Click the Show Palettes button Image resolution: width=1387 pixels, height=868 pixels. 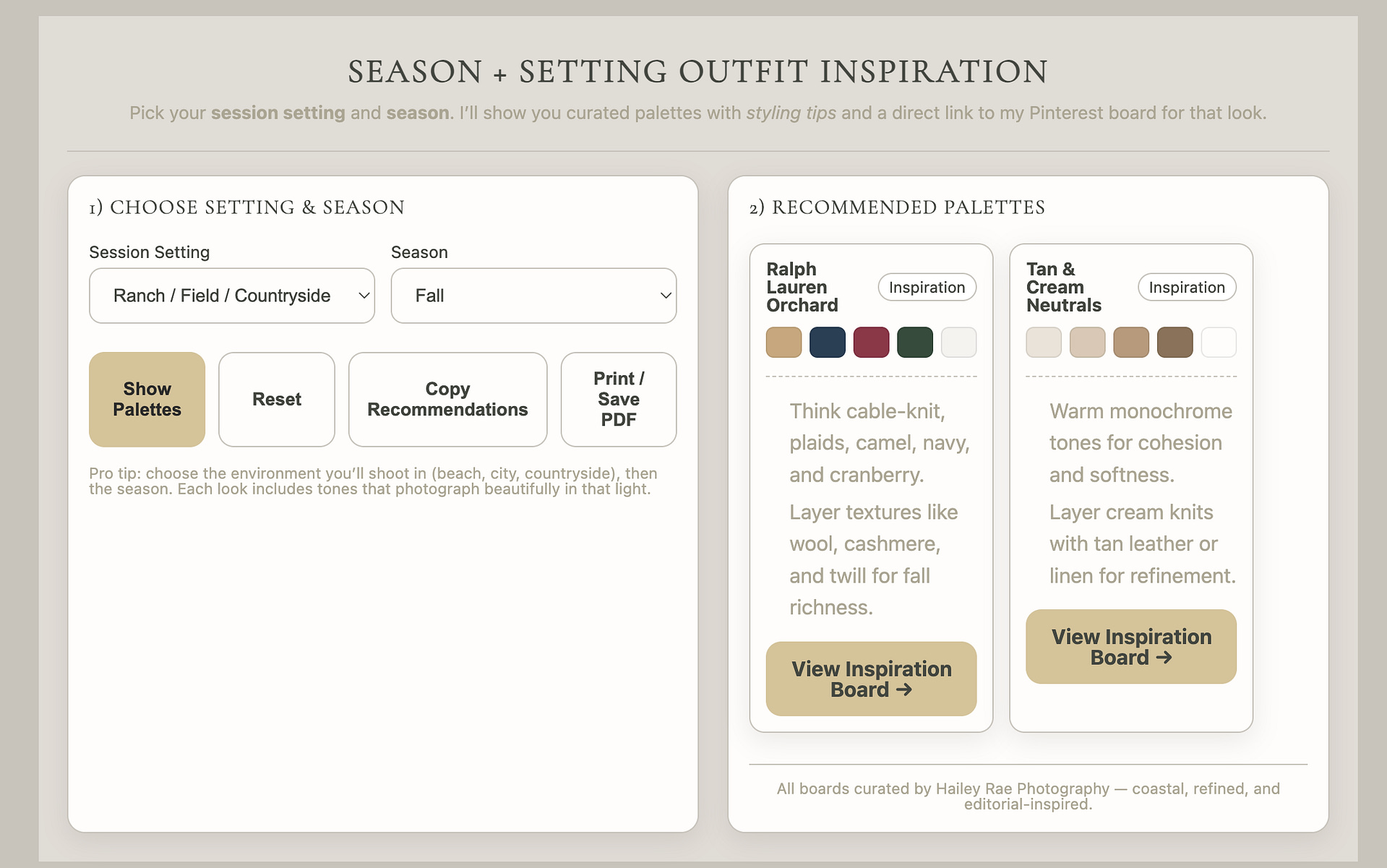146,399
